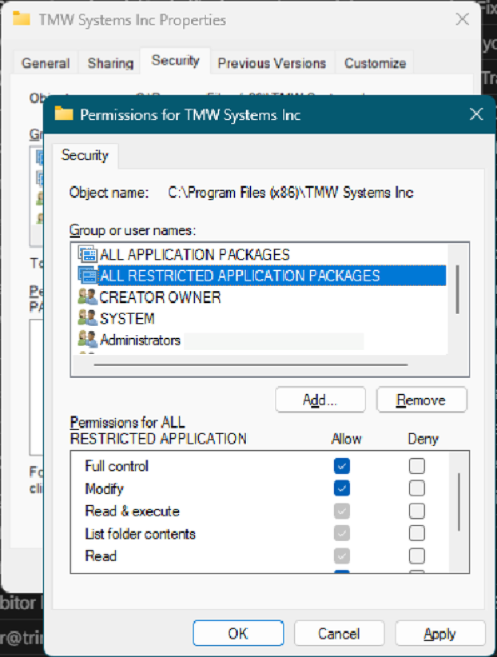Screen dimensions: 497x657
Task: Click ALL RESTRICTED APPLICATION PACKAGES icon
Action: point(88,275)
